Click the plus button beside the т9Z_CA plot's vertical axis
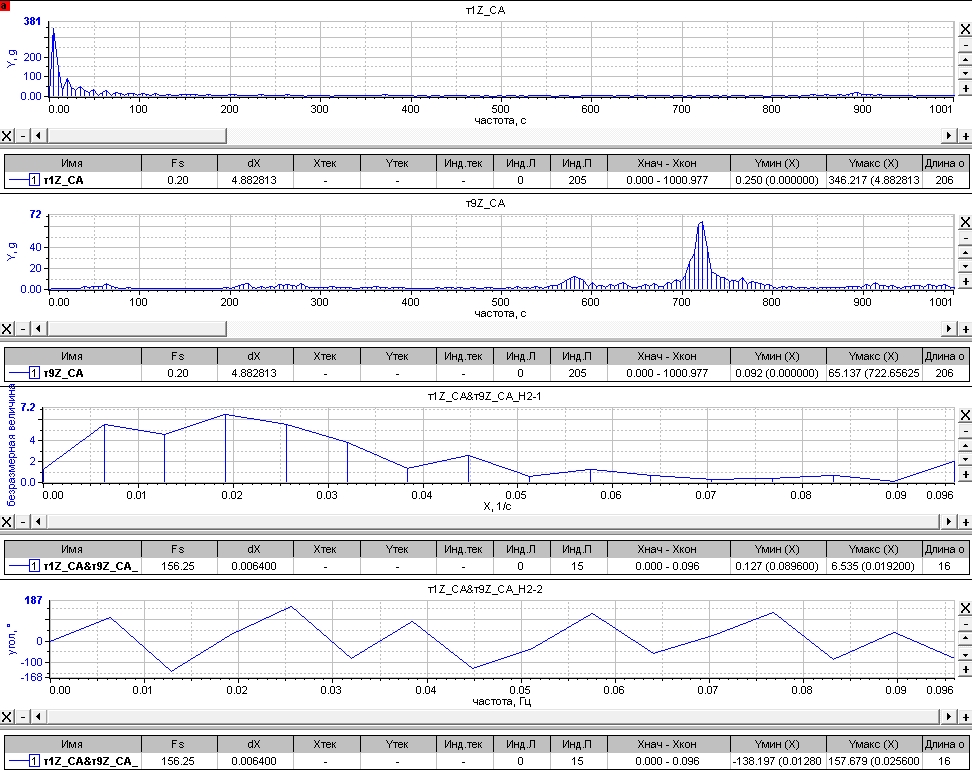The image size is (972, 770). click(965, 282)
